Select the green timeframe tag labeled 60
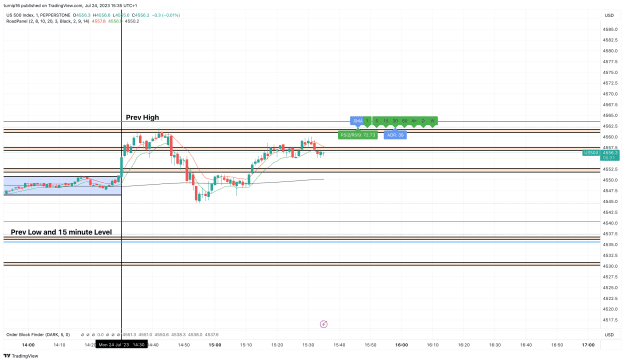 [x=405, y=121]
